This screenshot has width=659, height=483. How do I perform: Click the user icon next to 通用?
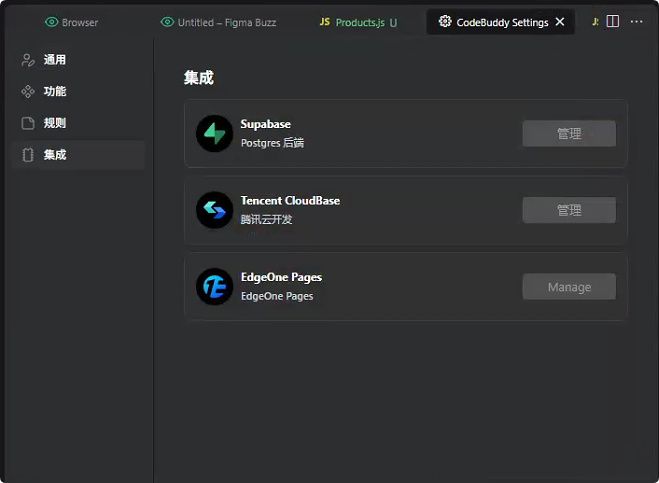pos(28,60)
